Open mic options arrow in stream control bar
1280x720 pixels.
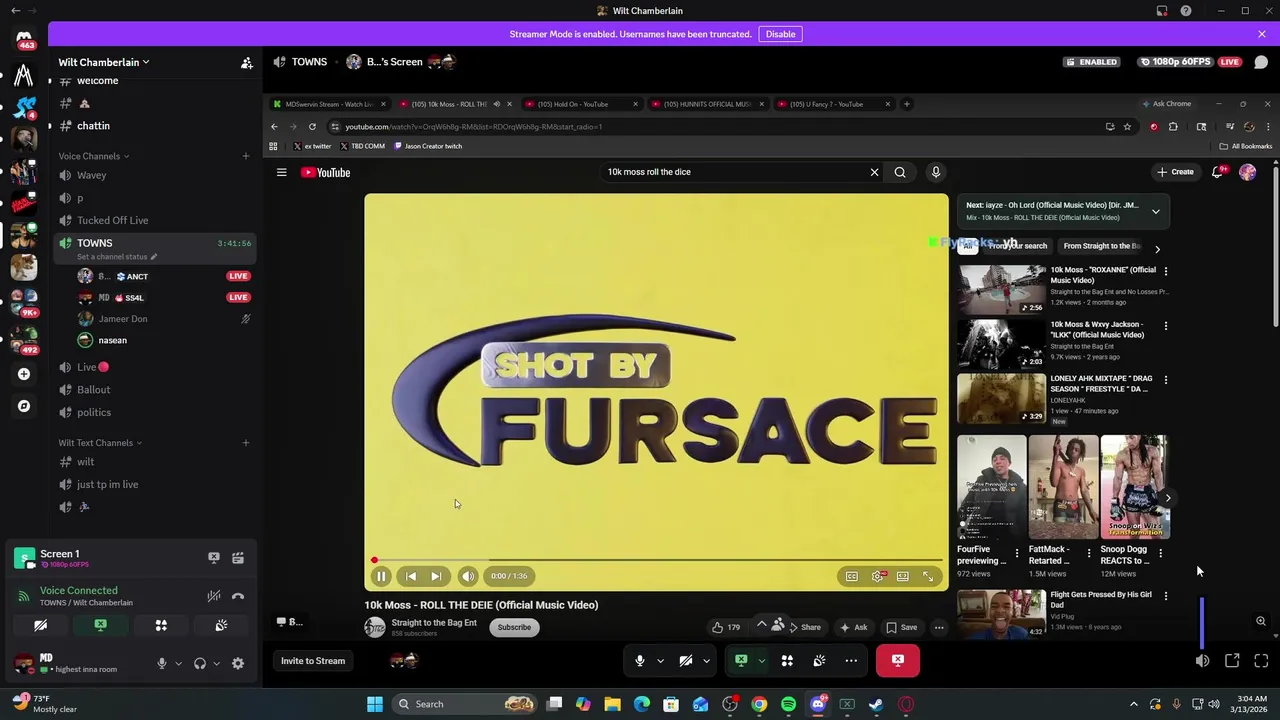[660, 661]
